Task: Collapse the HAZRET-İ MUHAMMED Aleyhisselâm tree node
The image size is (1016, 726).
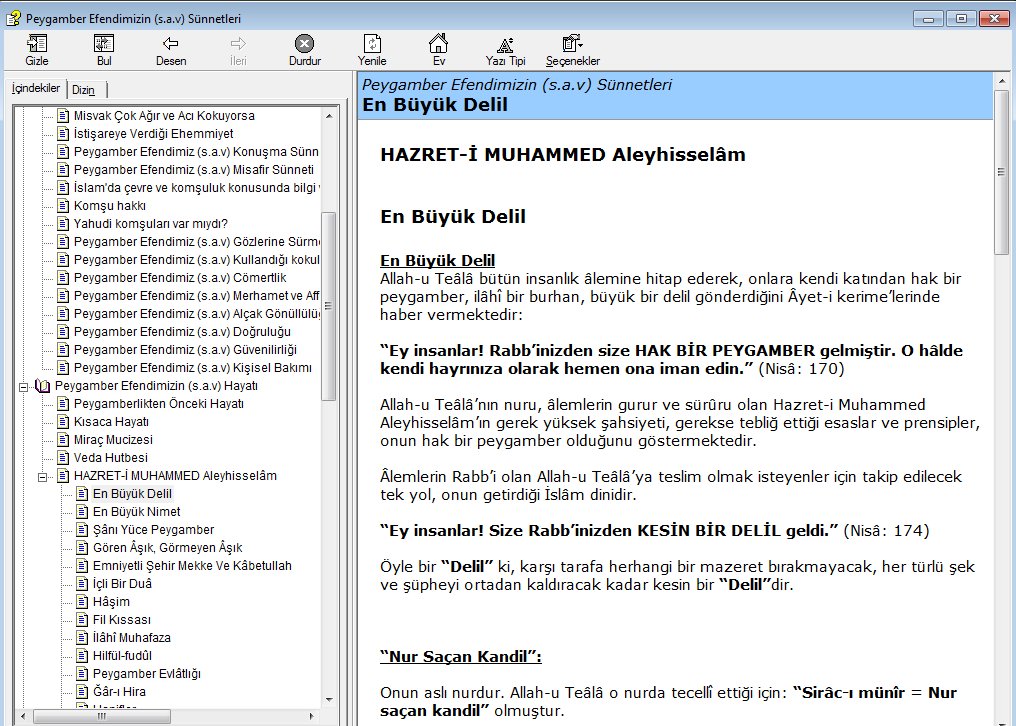Action: [43, 476]
